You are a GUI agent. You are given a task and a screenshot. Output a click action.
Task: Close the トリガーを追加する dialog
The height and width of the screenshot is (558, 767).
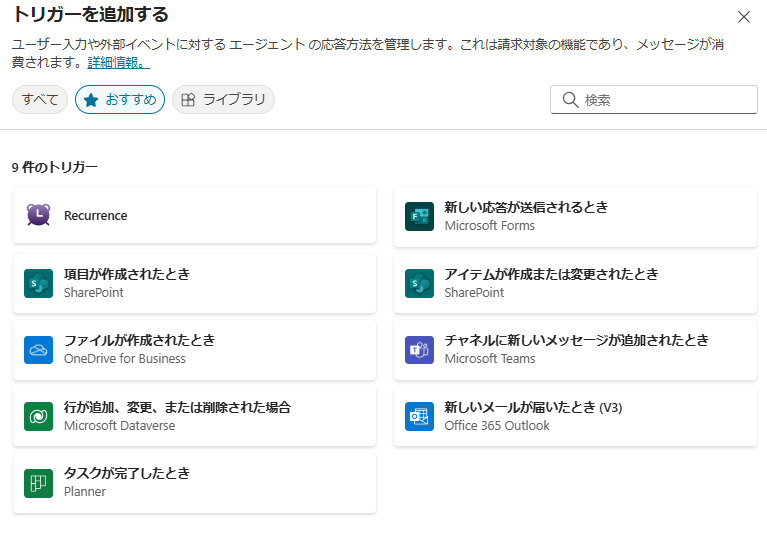pyautogui.click(x=744, y=17)
